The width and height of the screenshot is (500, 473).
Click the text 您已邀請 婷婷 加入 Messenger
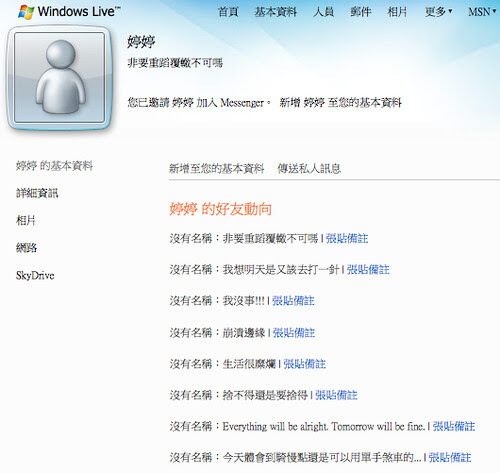tap(199, 102)
